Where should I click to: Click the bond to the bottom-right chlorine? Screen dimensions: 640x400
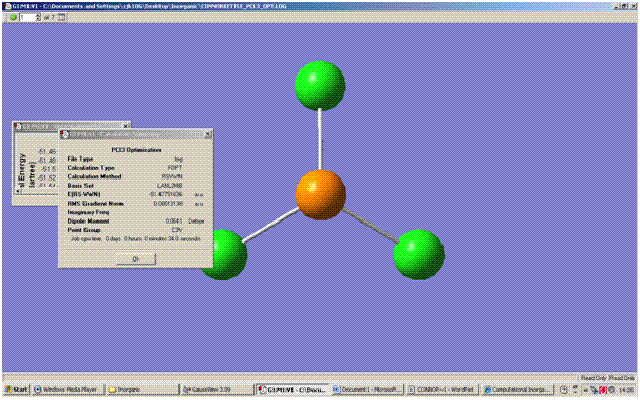point(370,225)
